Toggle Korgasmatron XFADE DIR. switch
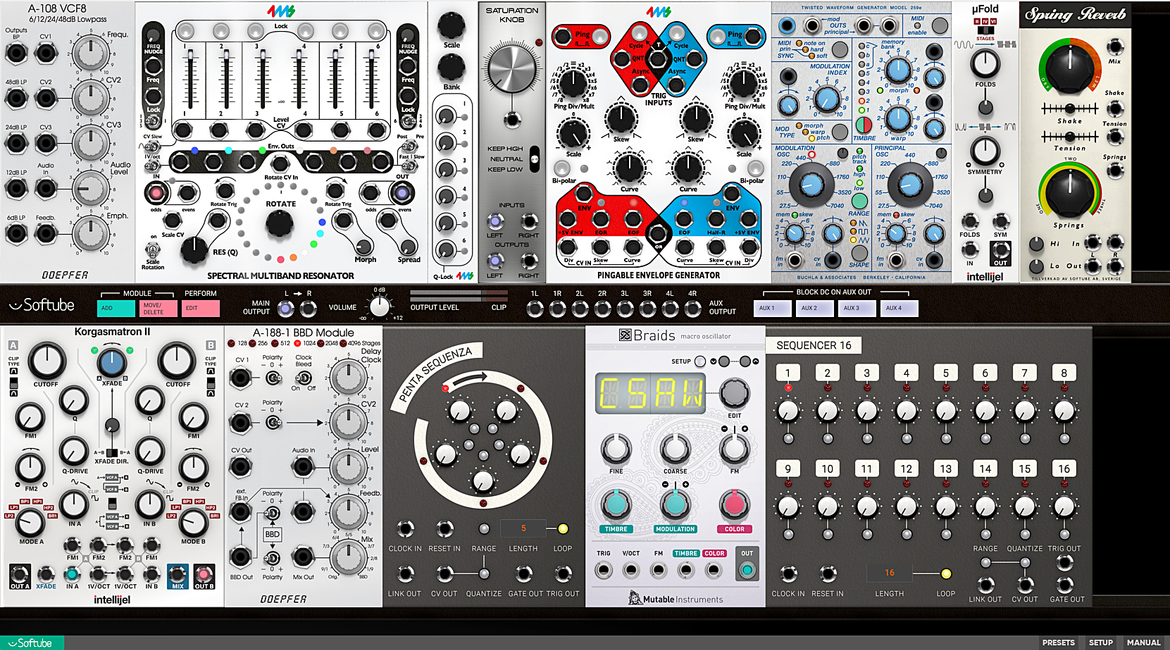Screen dimensions: 1170x650 [x=111, y=453]
